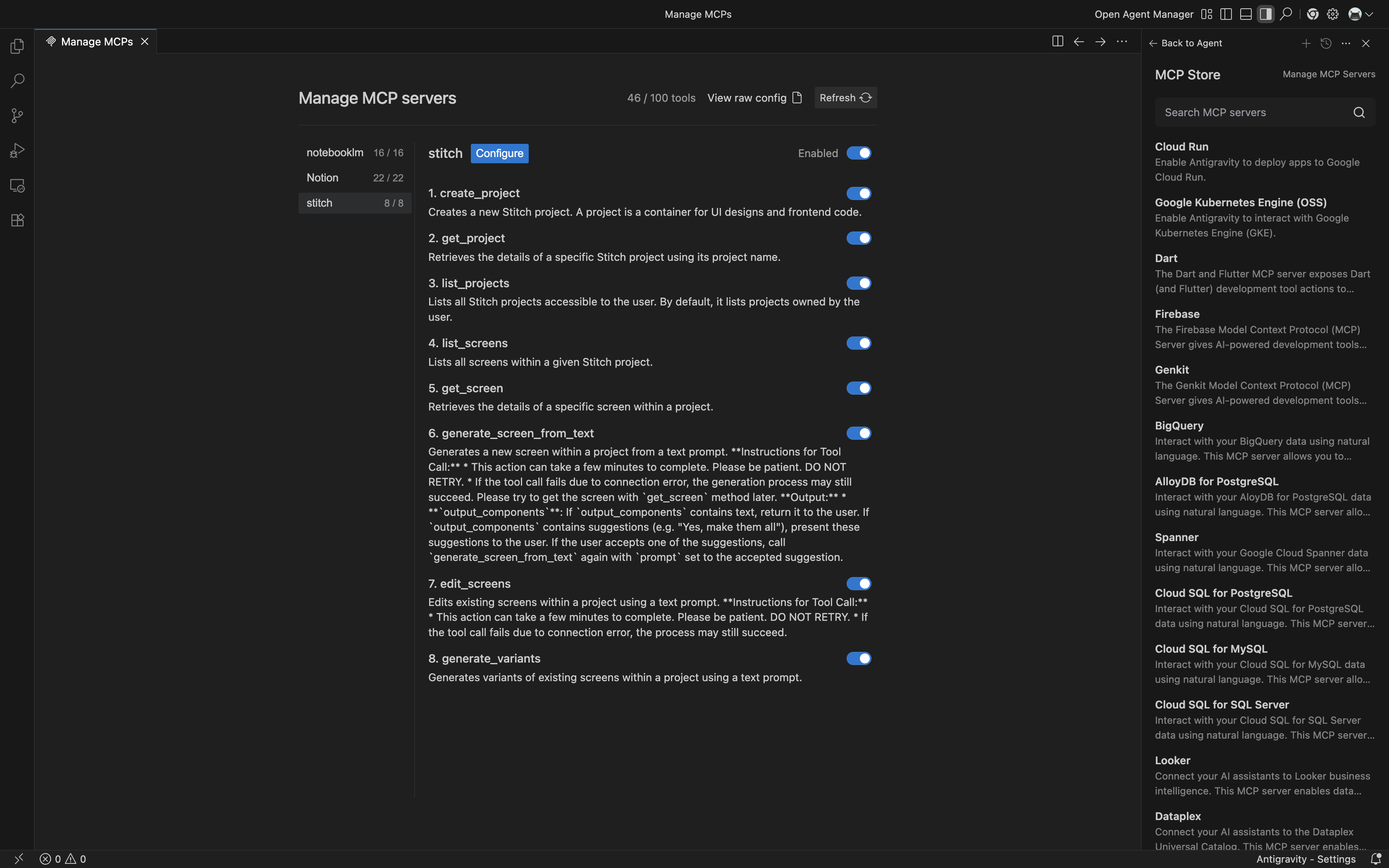Open the BigQuery store entry
The height and width of the screenshot is (868, 1389).
(x=1265, y=440)
